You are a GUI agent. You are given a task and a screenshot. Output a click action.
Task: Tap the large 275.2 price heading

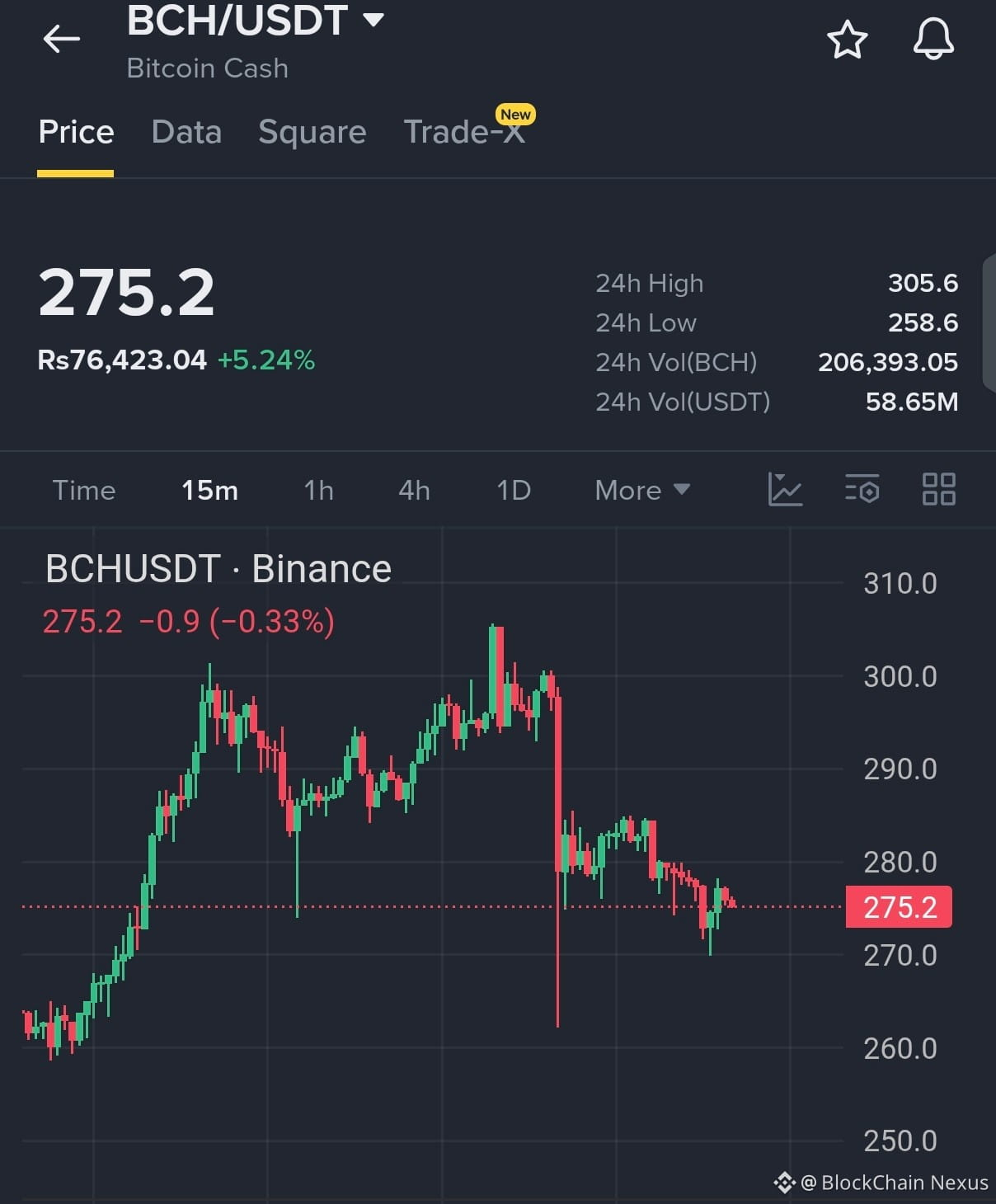point(126,293)
